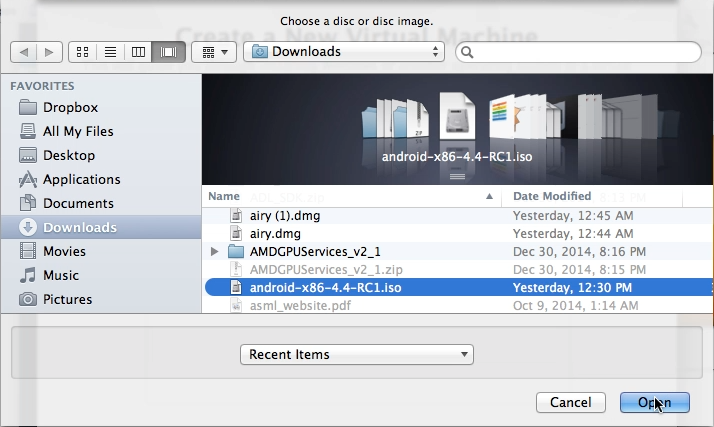Viewport: 714px width, 427px height.
Task: Select the airy (1).dmg file
Action: 457,215
